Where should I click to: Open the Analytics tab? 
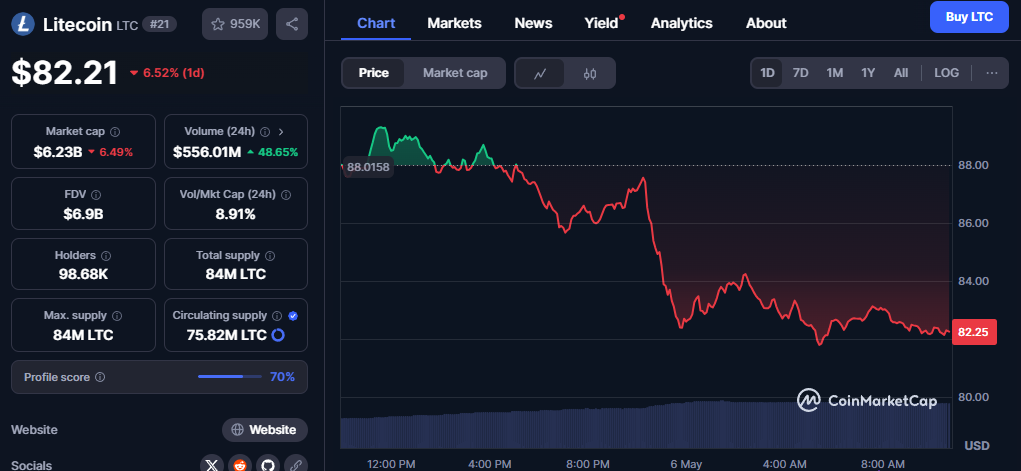(682, 23)
